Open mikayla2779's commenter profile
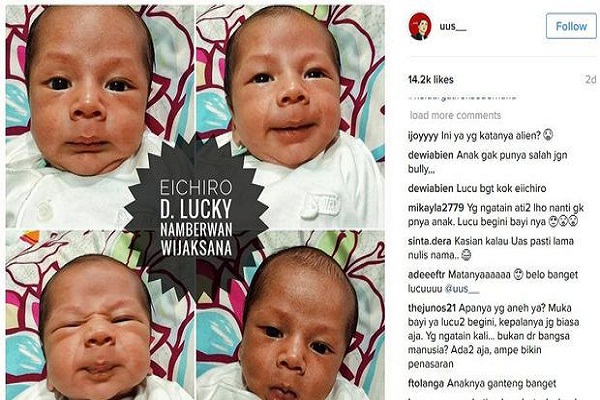Screen dimensions: 600x400 pyautogui.click(x=435, y=208)
